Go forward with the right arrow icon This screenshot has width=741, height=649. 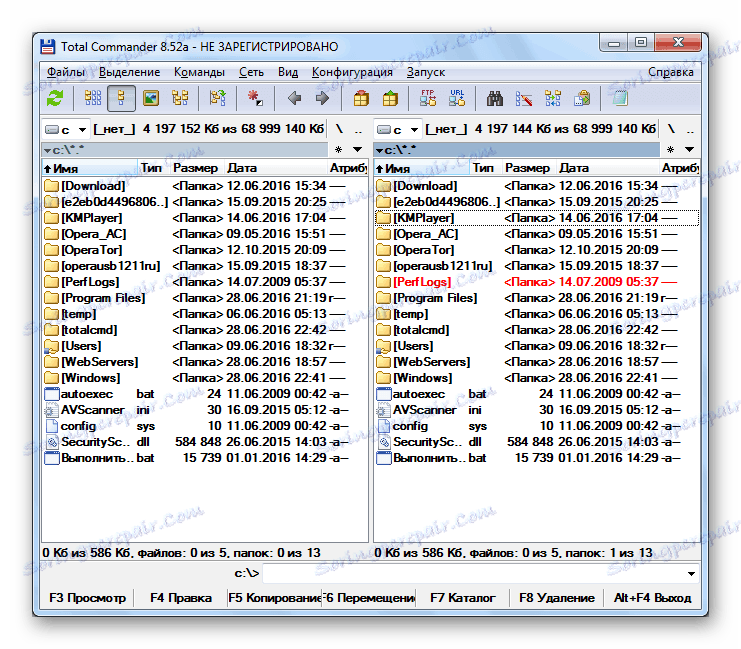pyautogui.click(x=322, y=98)
